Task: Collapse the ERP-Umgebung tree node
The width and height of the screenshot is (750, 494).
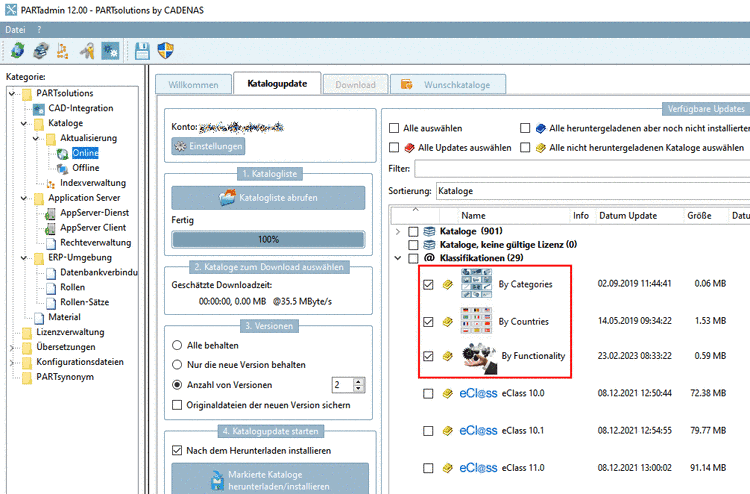Action: point(24,258)
